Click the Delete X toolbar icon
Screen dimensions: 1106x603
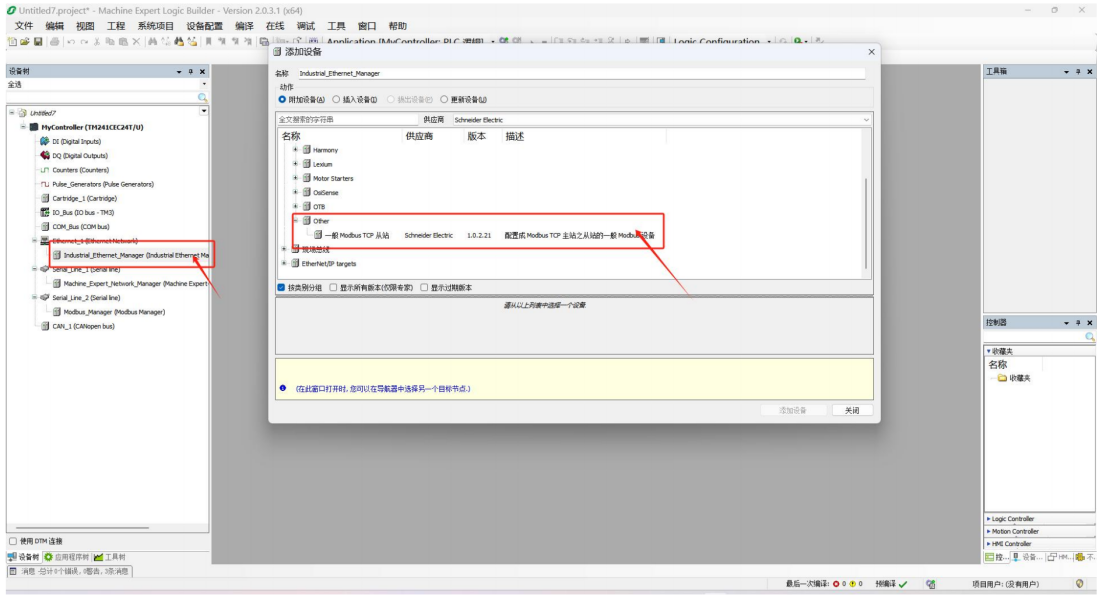[136, 42]
